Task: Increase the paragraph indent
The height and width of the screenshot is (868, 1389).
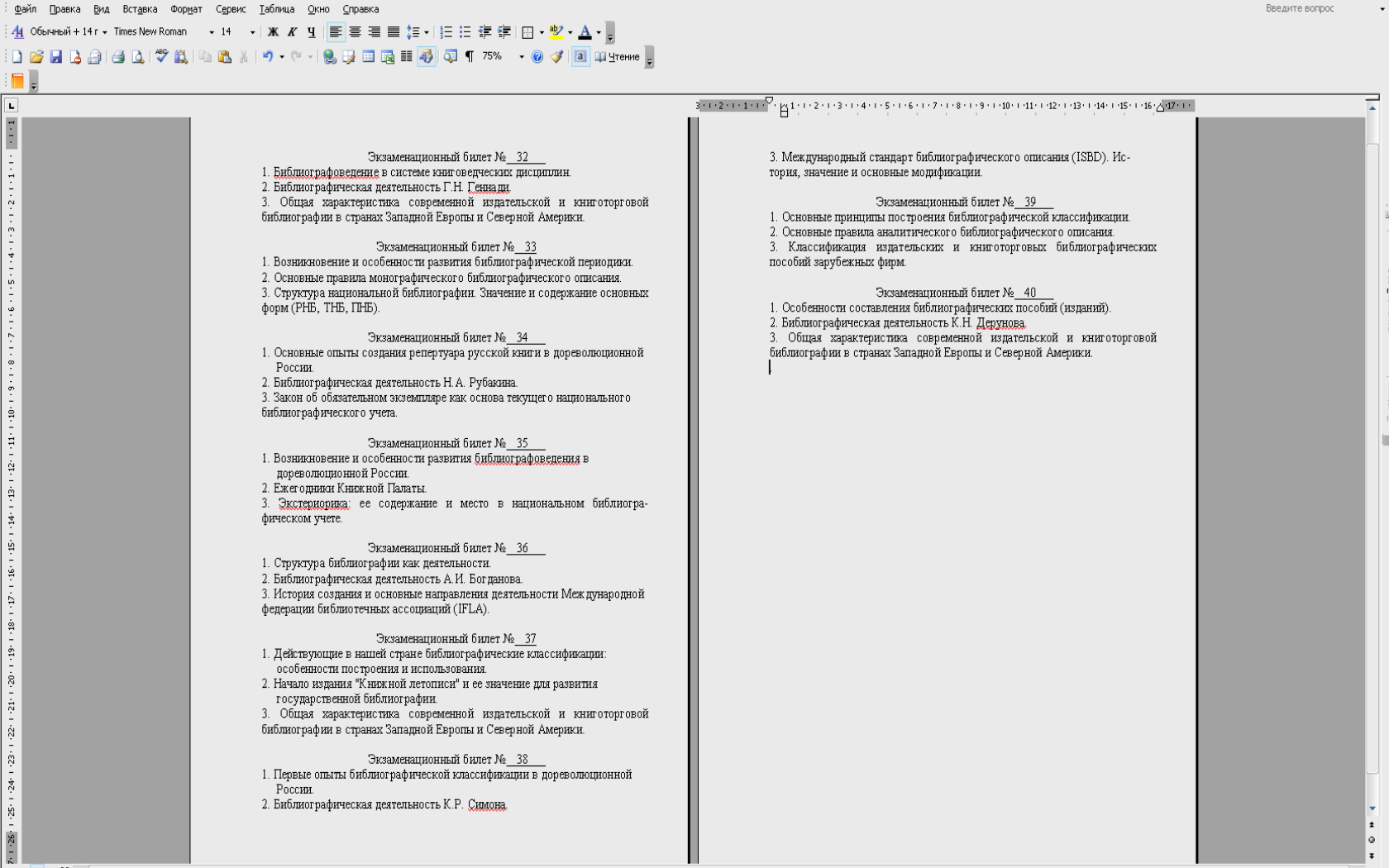Action: 504,32
